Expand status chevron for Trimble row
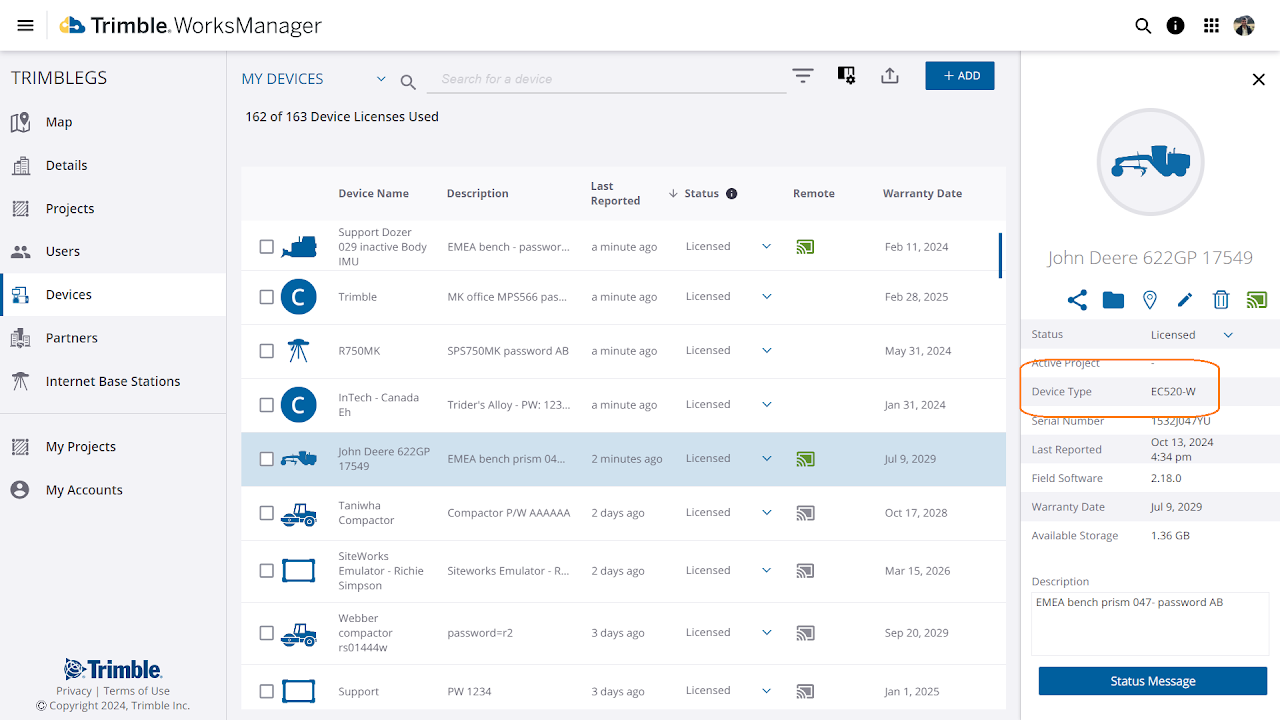The width and height of the screenshot is (1280, 720). [x=767, y=297]
